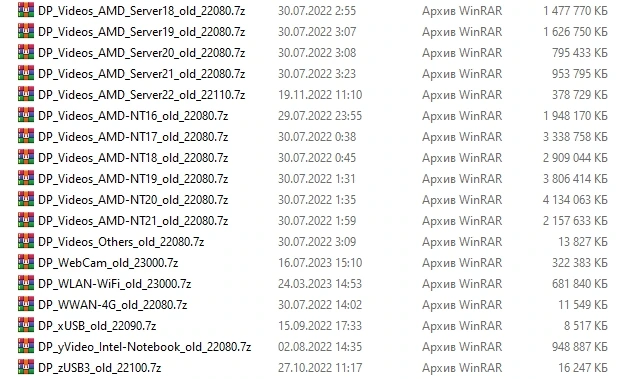Click the date 30.07.2022 2:55
Image resolution: width=624 pixels, height=379 pixels.
click(317, 11)
